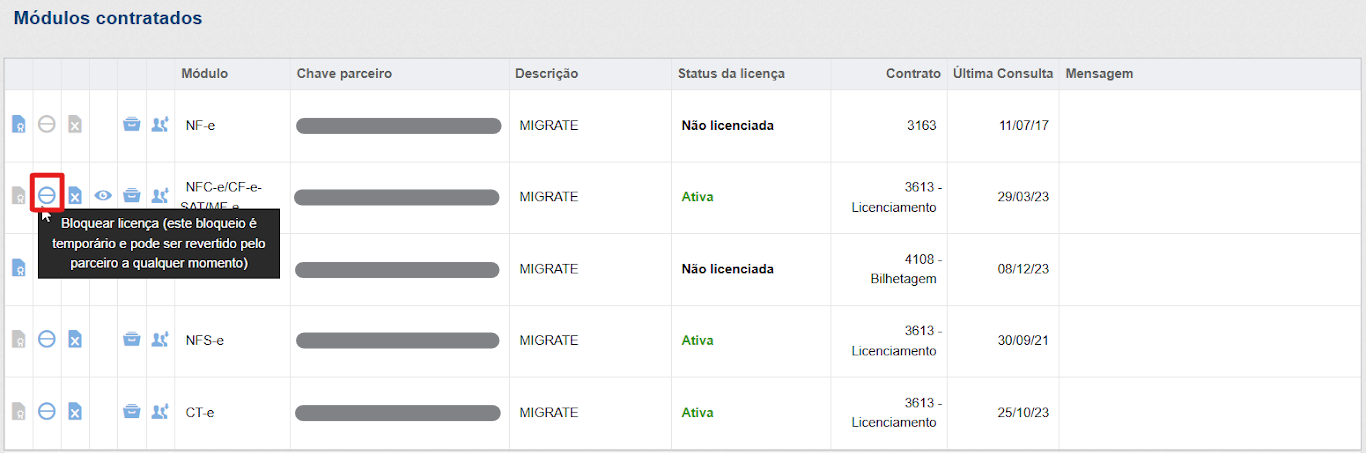Click the cancel document icon in the NFC-e row
This screenshot has height=453, width=1366.
click(x=75, y=196)
